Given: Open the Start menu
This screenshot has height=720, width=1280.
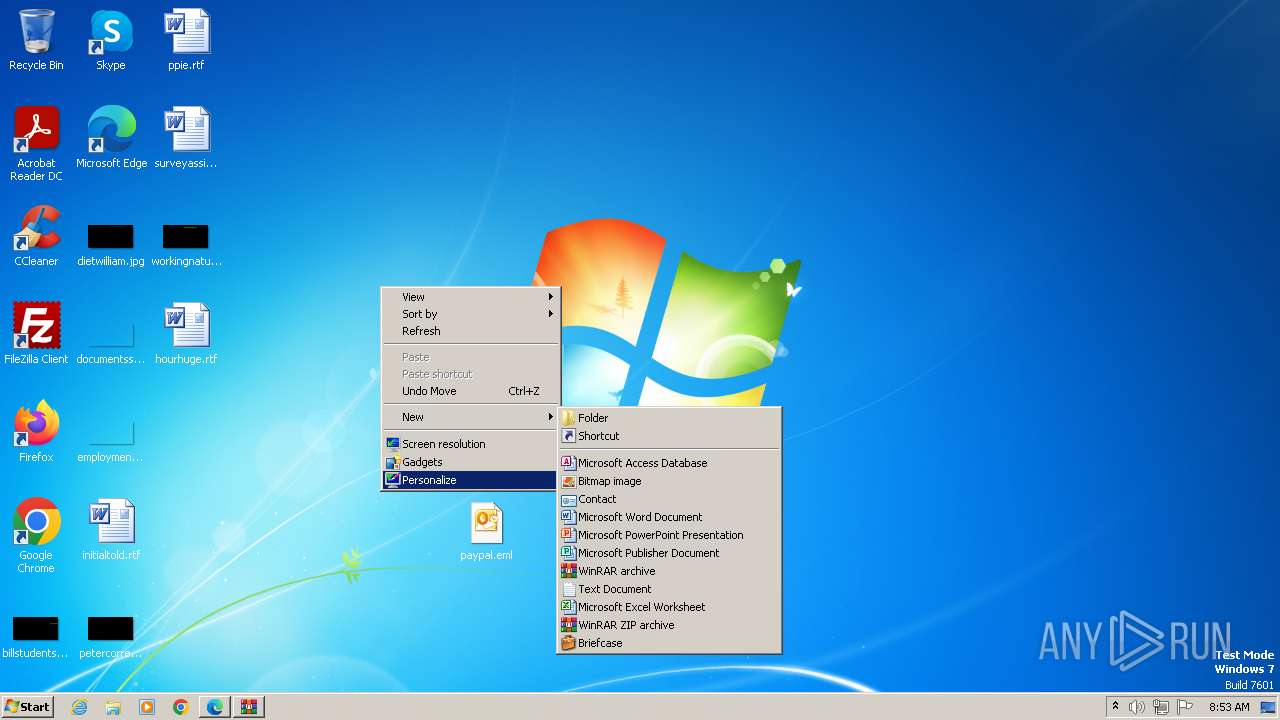Looking at the screenshot, I should pos(27,707).
